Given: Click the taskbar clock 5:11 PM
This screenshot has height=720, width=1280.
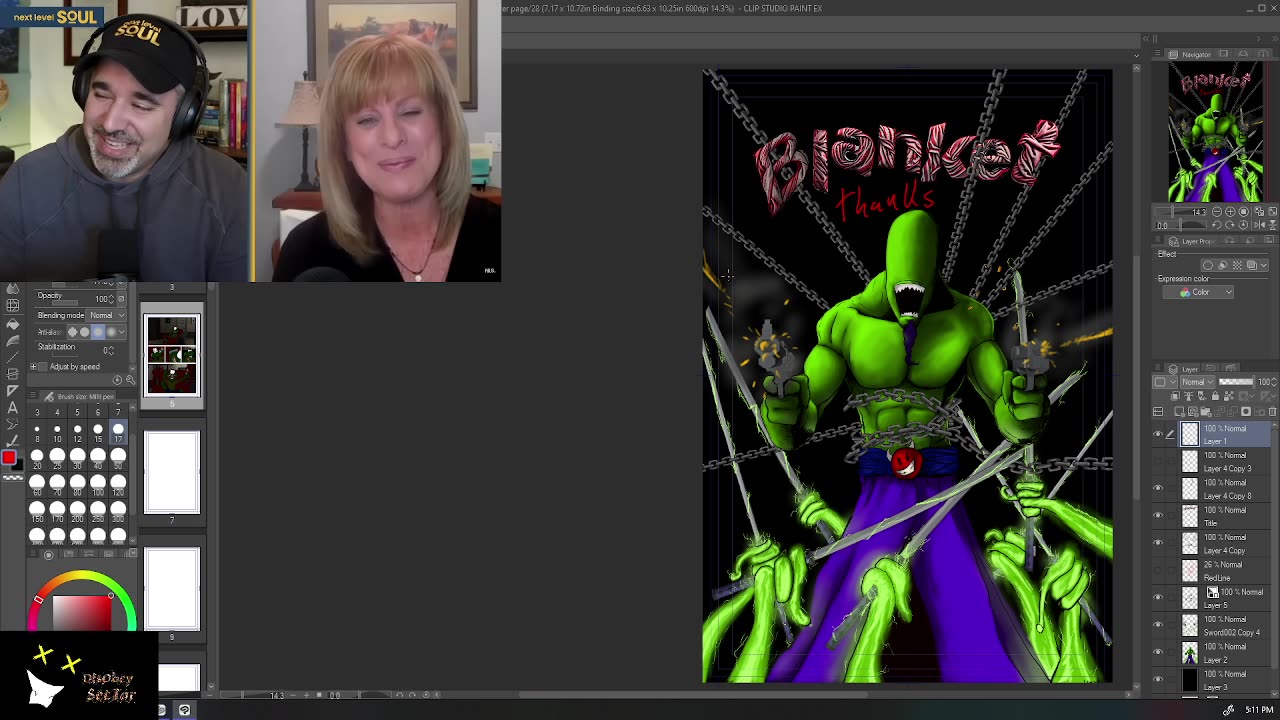Looking at the screenshot, I should (1259, 710).
